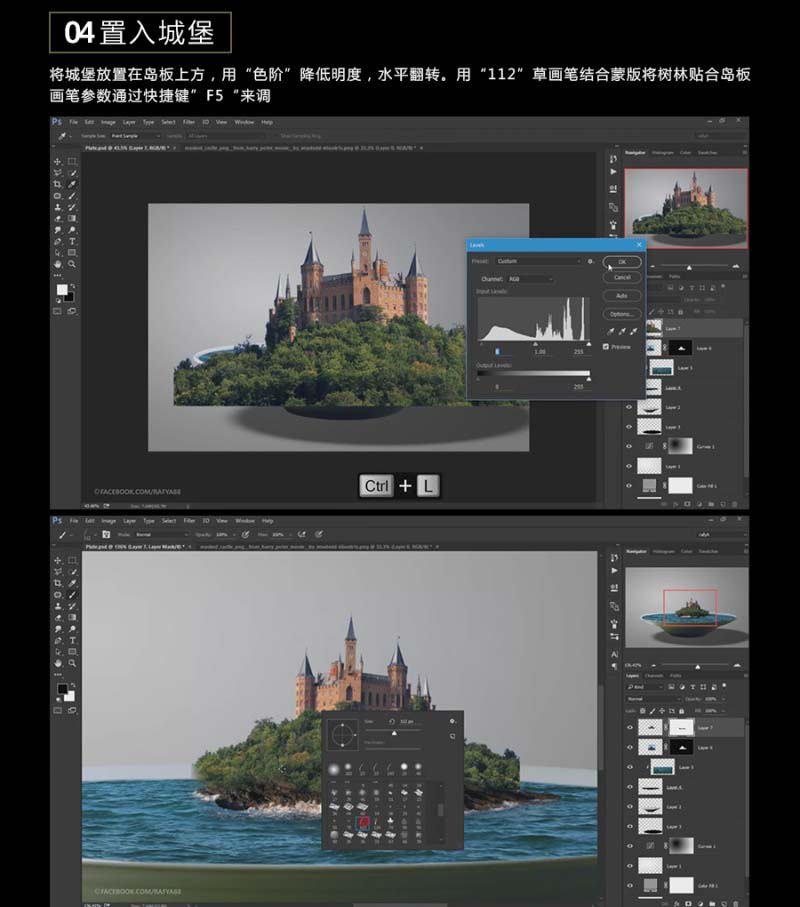Image resolution: width=800 pixels, height=907 pixels.
Task: Hide Layer 1 in upper Layers panel
Action: (629, 466)
